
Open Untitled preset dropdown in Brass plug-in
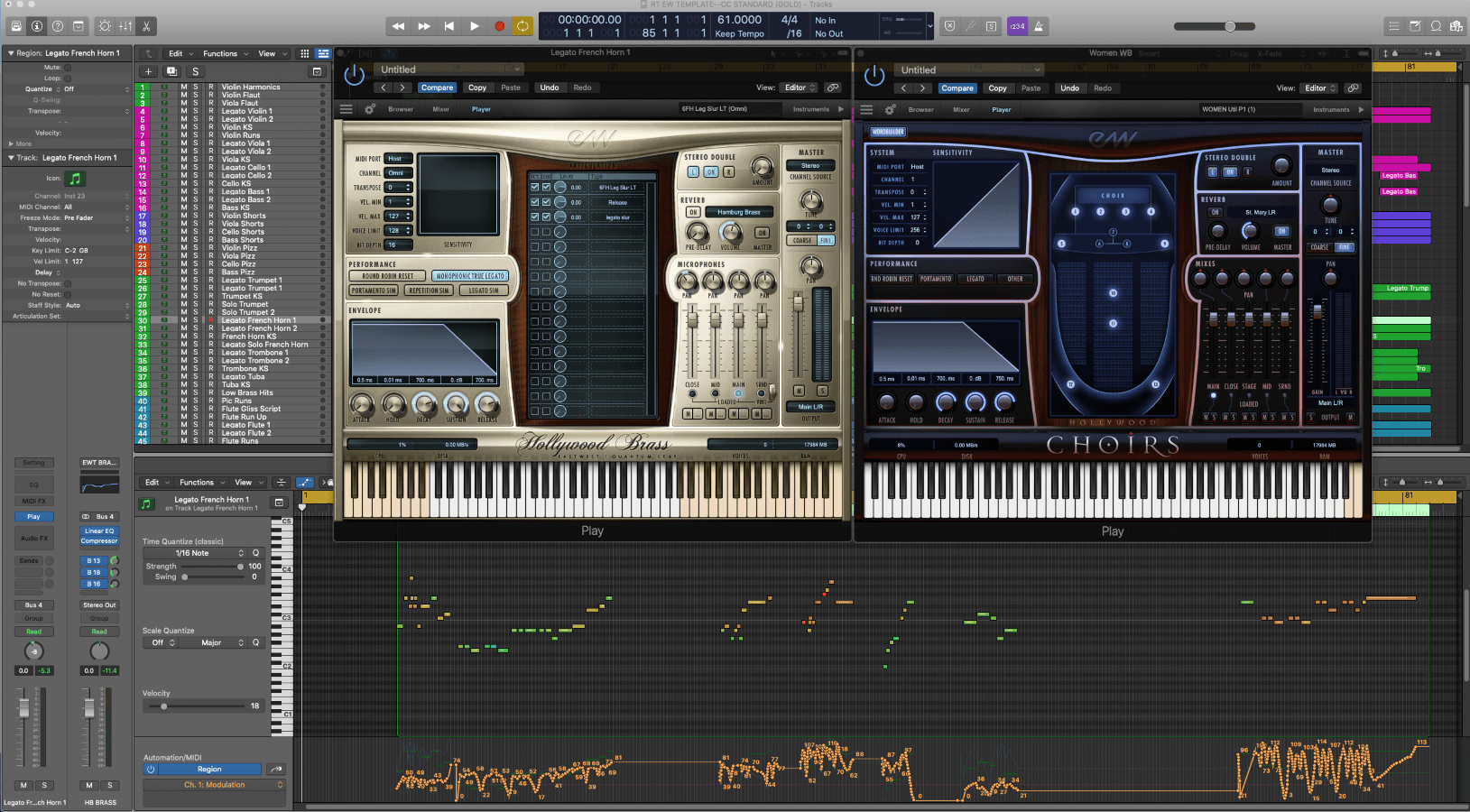tap(449, 69)
